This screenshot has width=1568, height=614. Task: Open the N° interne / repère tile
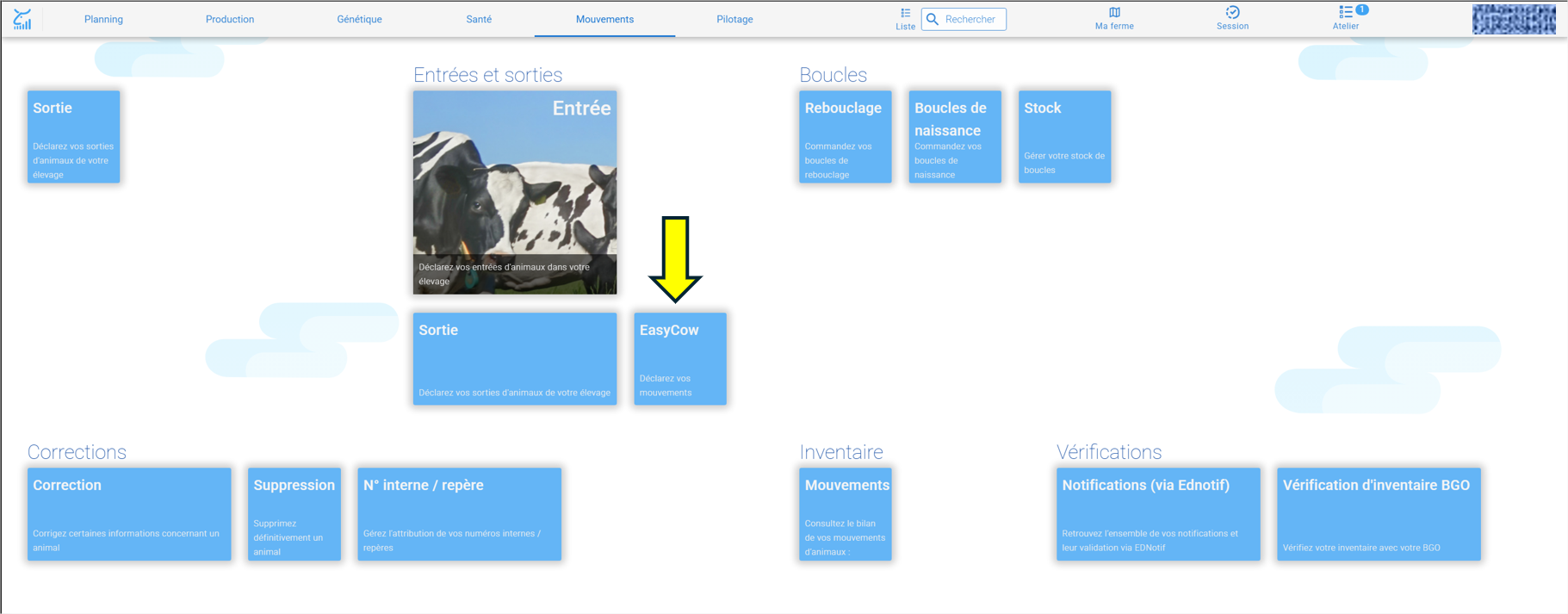pyautogui.click(x=460, y=514)
